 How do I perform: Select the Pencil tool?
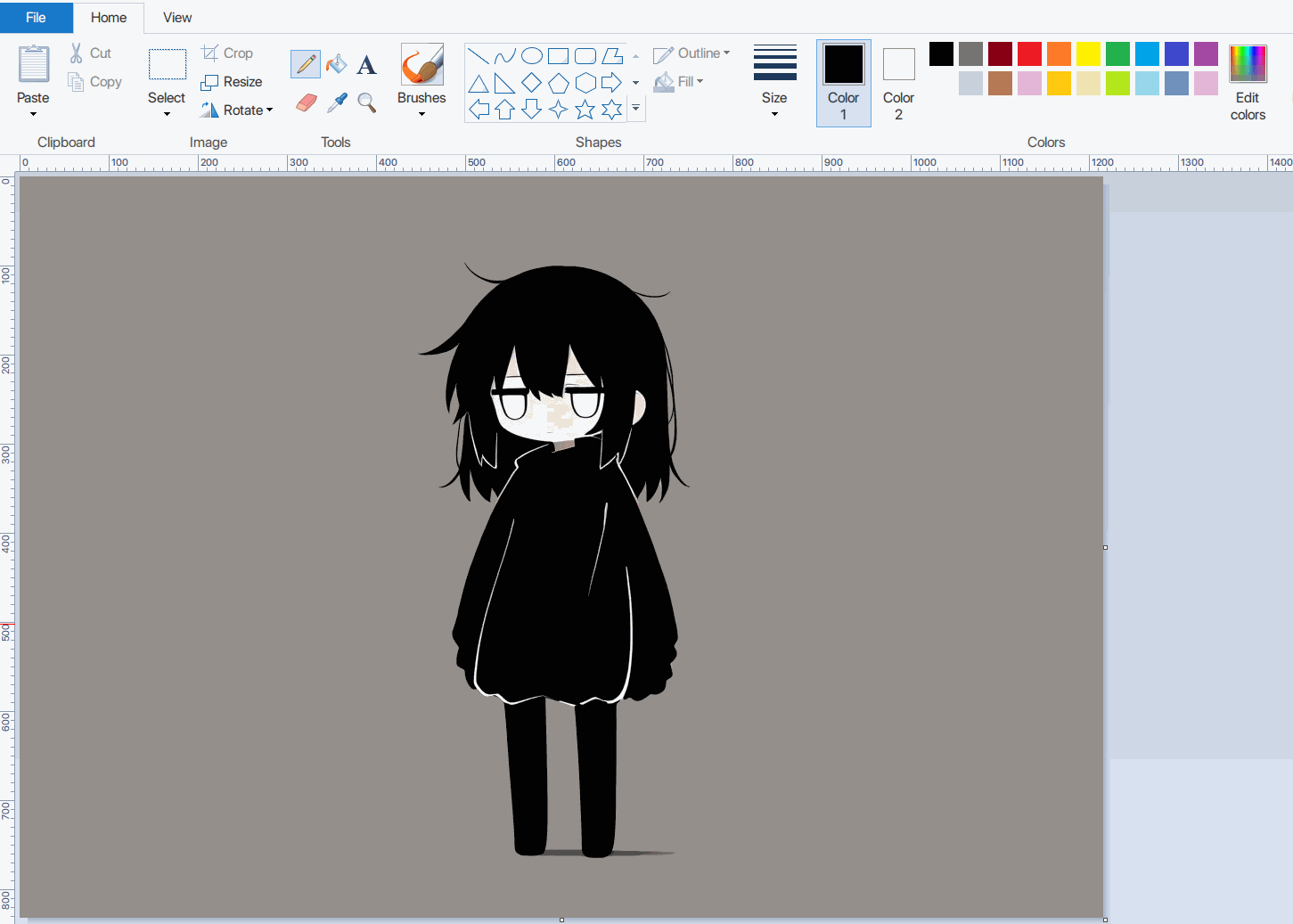306,64
